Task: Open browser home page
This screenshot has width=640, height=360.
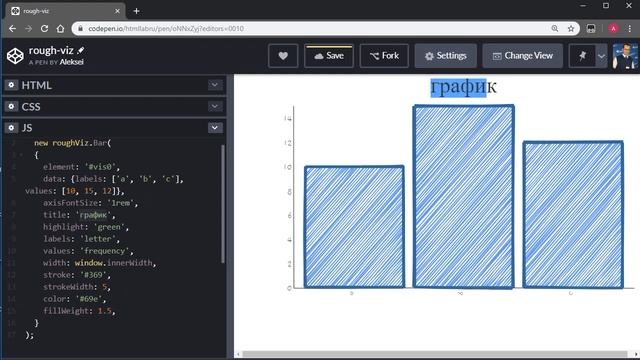Action: [x=60, y=29]
